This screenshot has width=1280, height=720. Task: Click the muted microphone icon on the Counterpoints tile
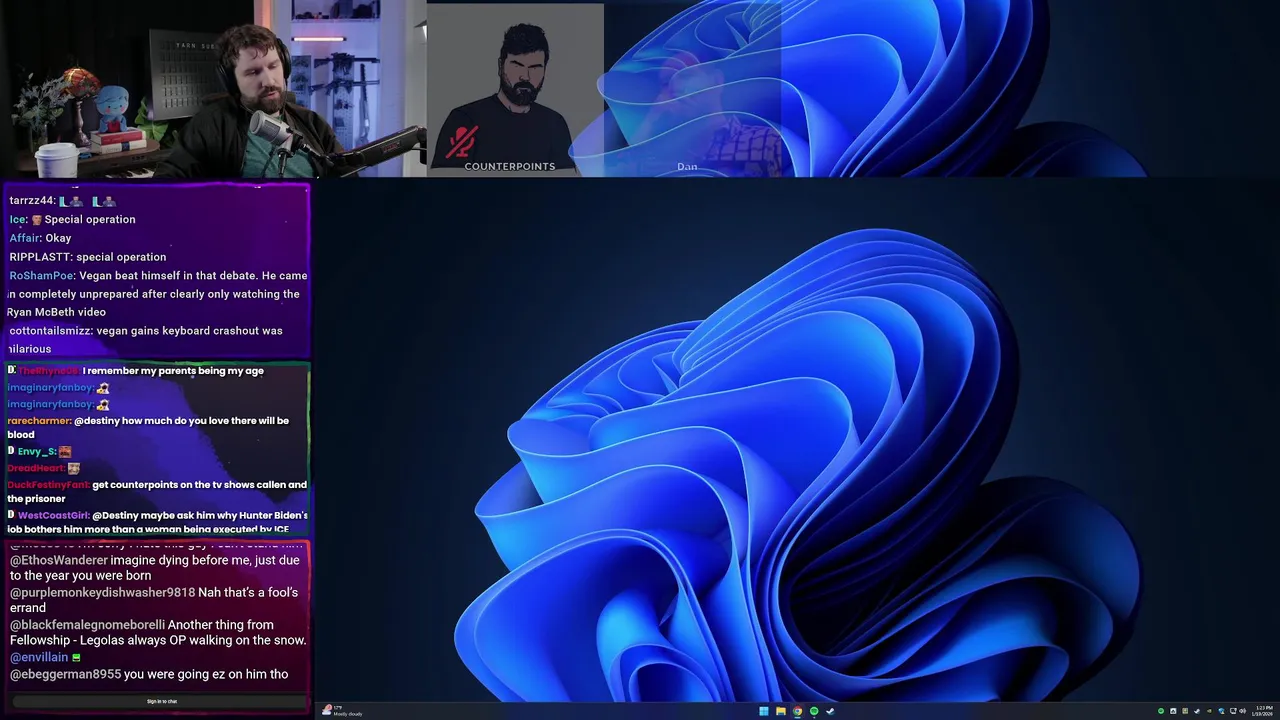click(461, 142)
